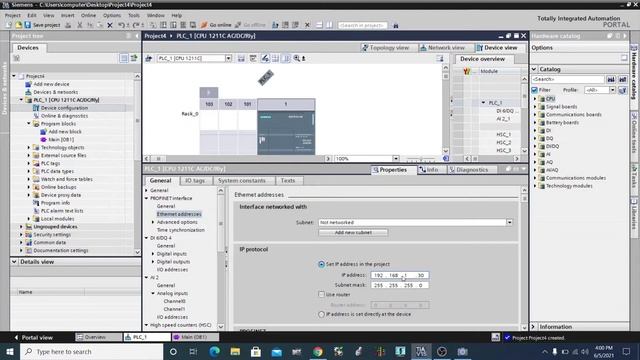Click the Delete X icon next to paste
Image resolution: width=640 pixels, height=360 pixels.
109,25
